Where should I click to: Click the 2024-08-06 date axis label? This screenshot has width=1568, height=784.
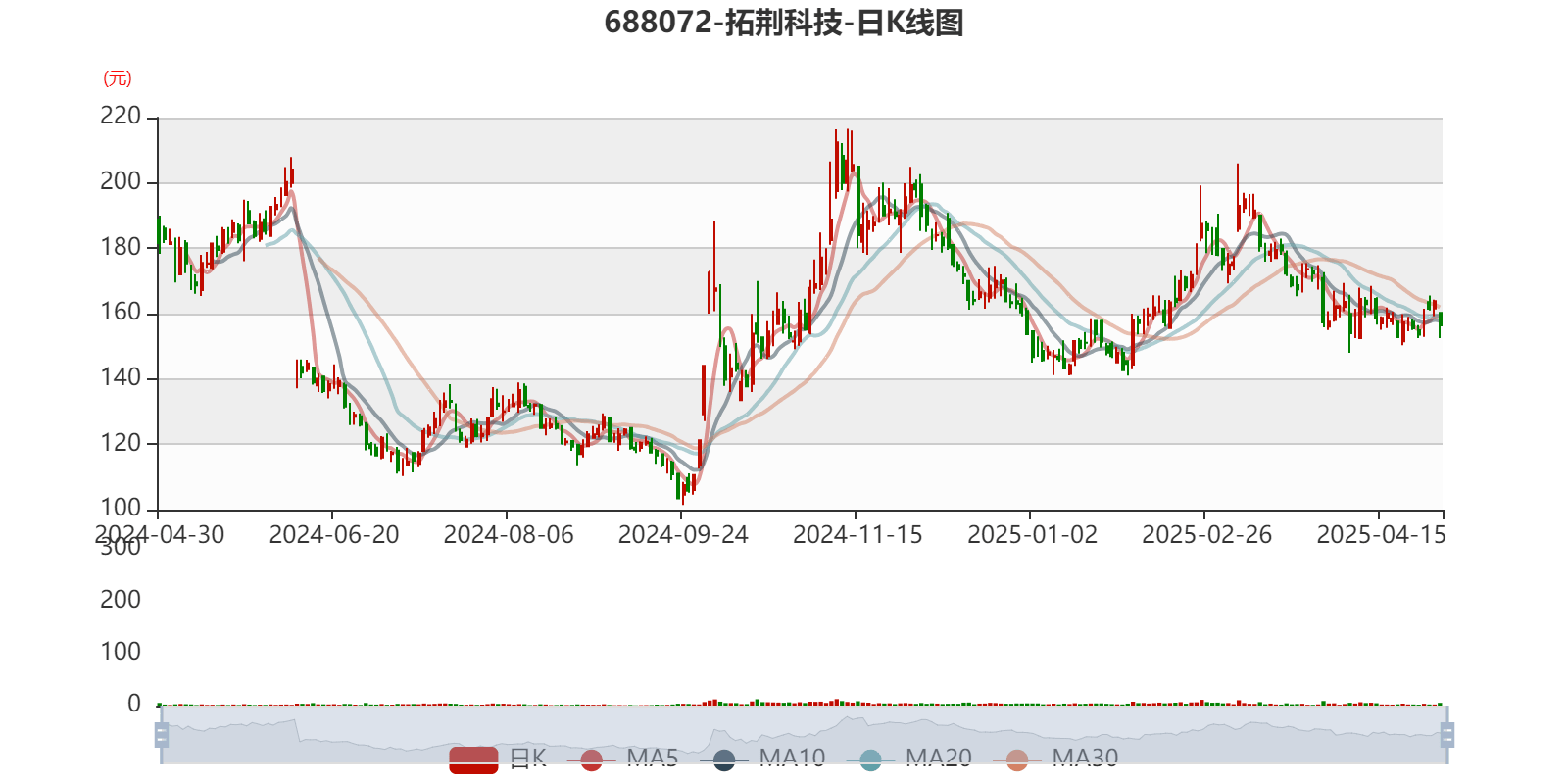509,535
